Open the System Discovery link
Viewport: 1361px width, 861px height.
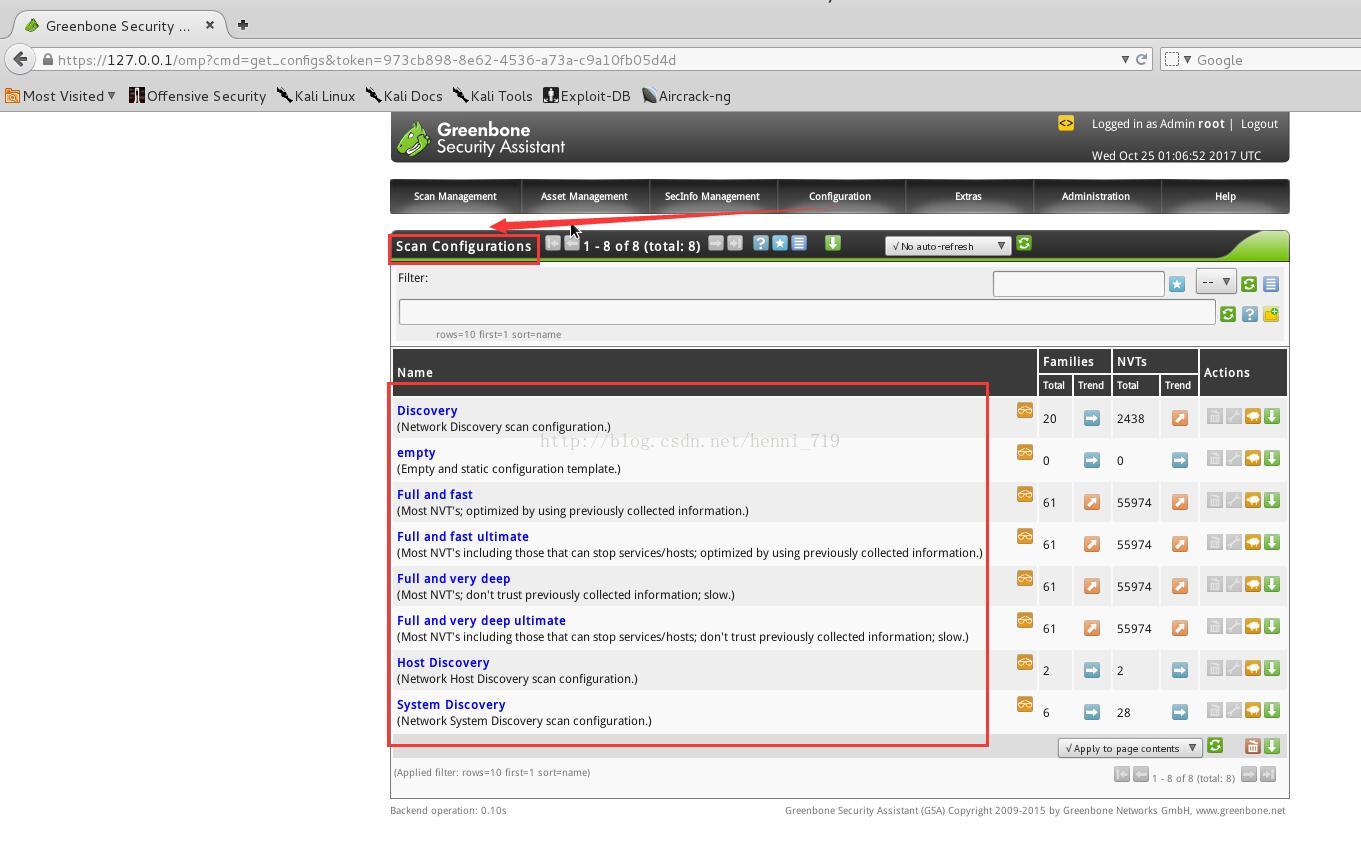pos(451,704)
